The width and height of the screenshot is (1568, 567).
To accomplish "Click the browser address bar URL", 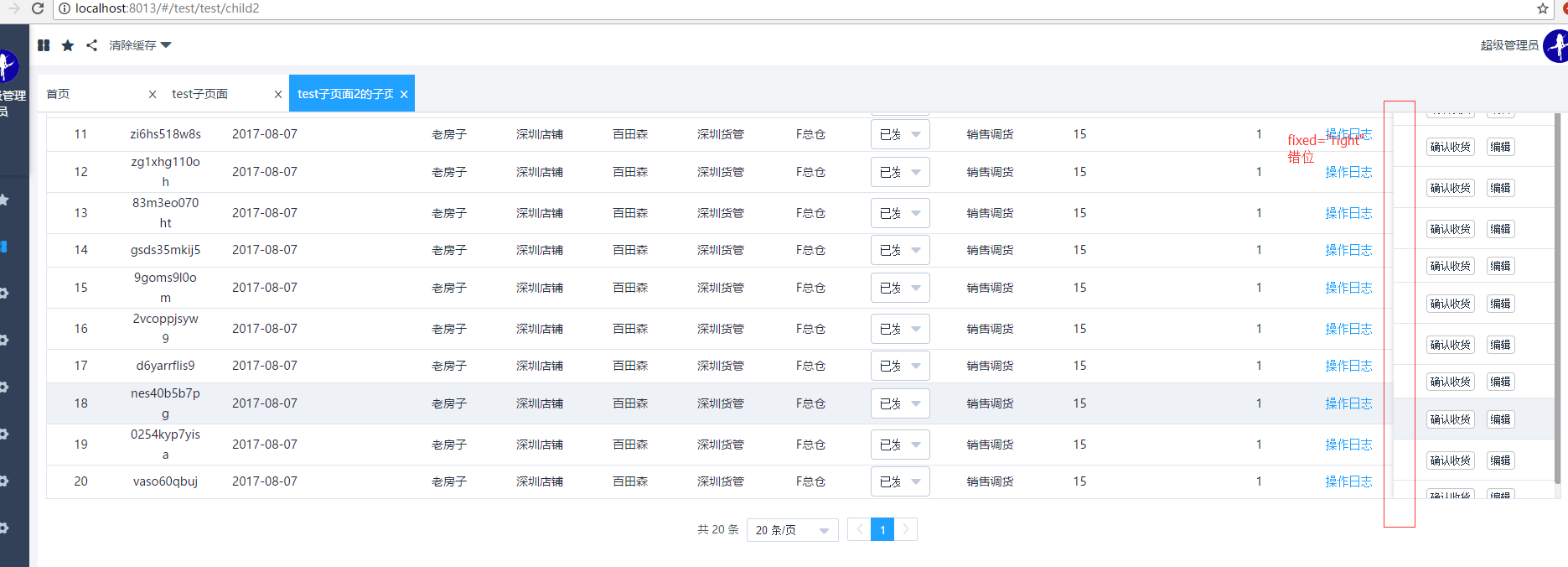I will [x=168, y=8].
